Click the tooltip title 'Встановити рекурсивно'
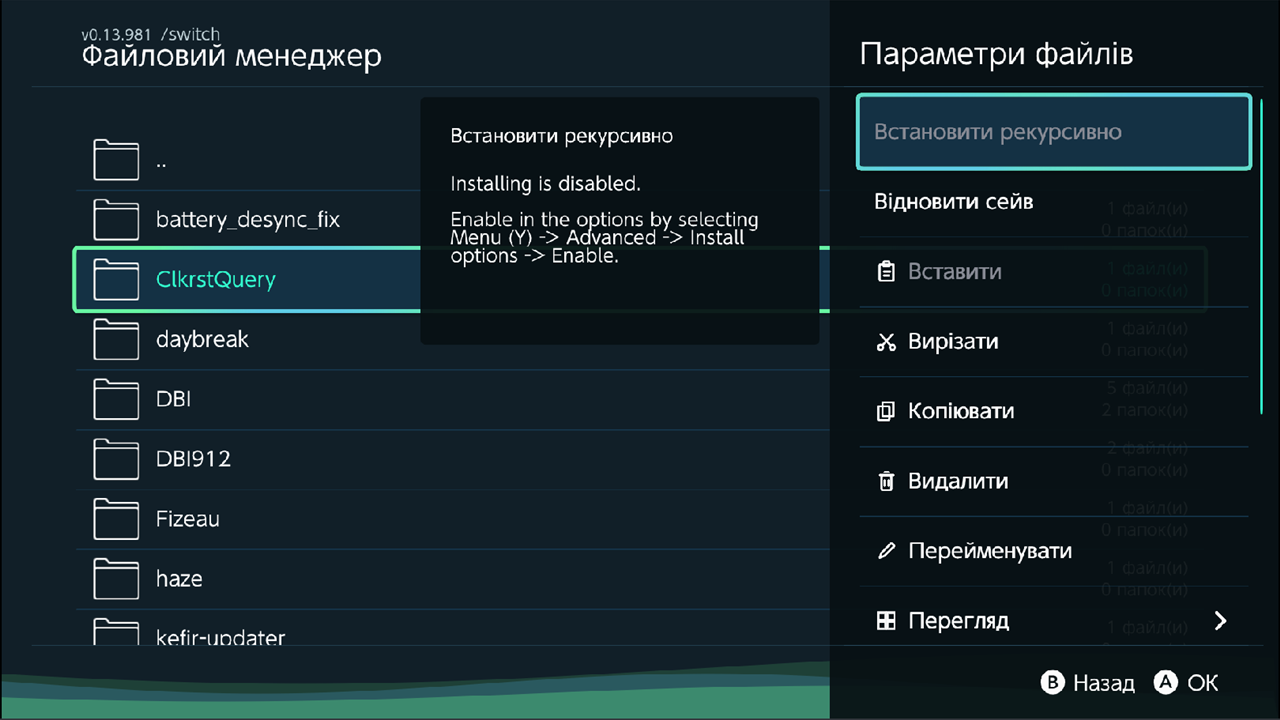This screenshot has width=1280, height=720. click(x=561, y=136)
